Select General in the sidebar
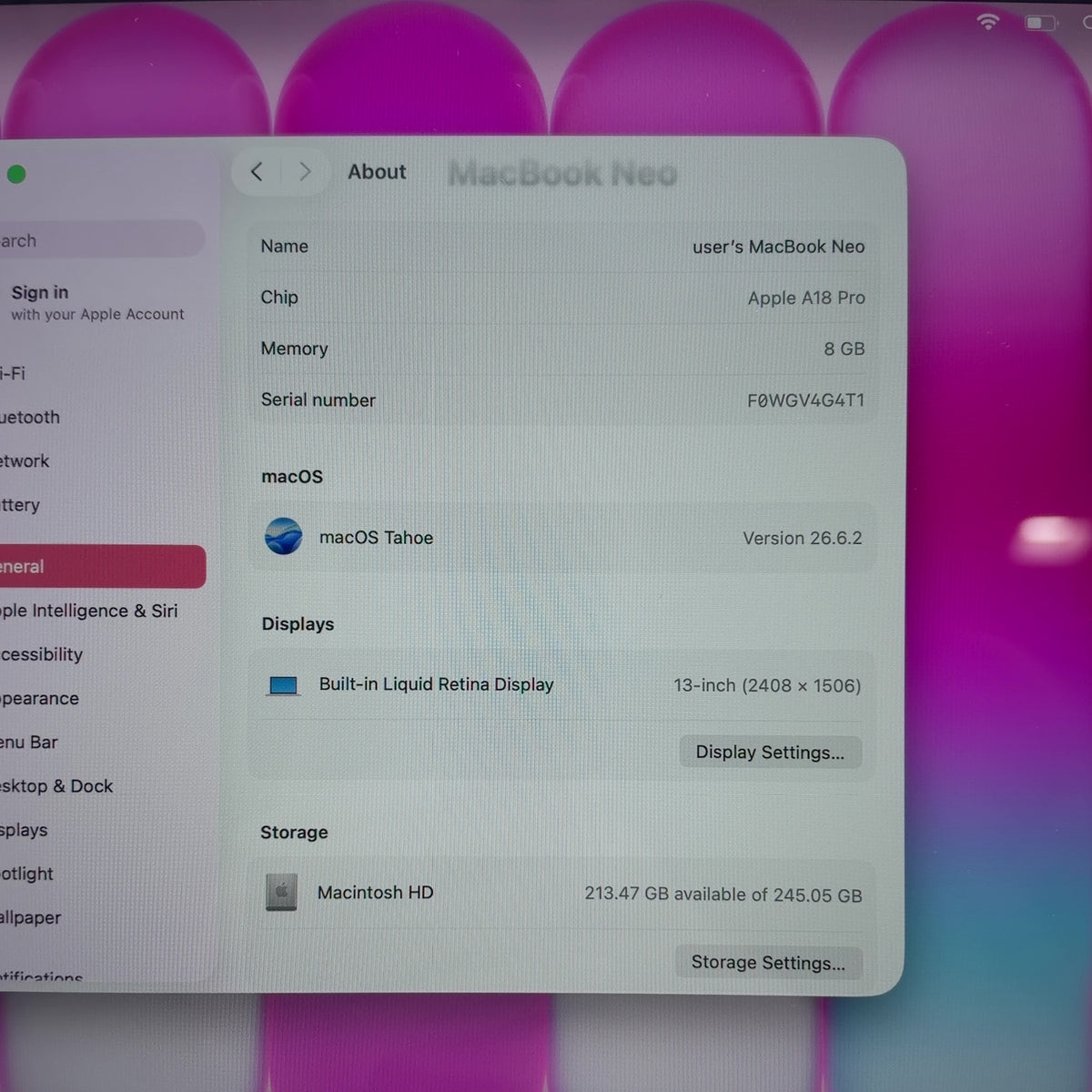The width and height of the screenshot is (1092, 1092). pyautogui.click(x=102, y=566)
